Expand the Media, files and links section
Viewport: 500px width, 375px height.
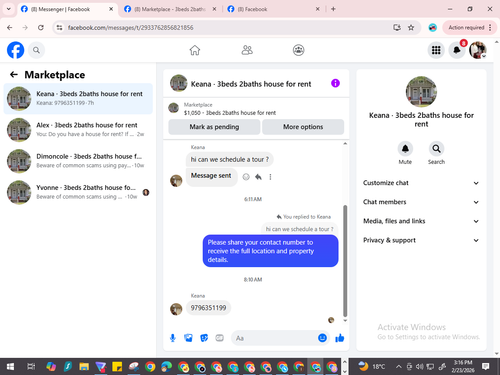point(421,221)
